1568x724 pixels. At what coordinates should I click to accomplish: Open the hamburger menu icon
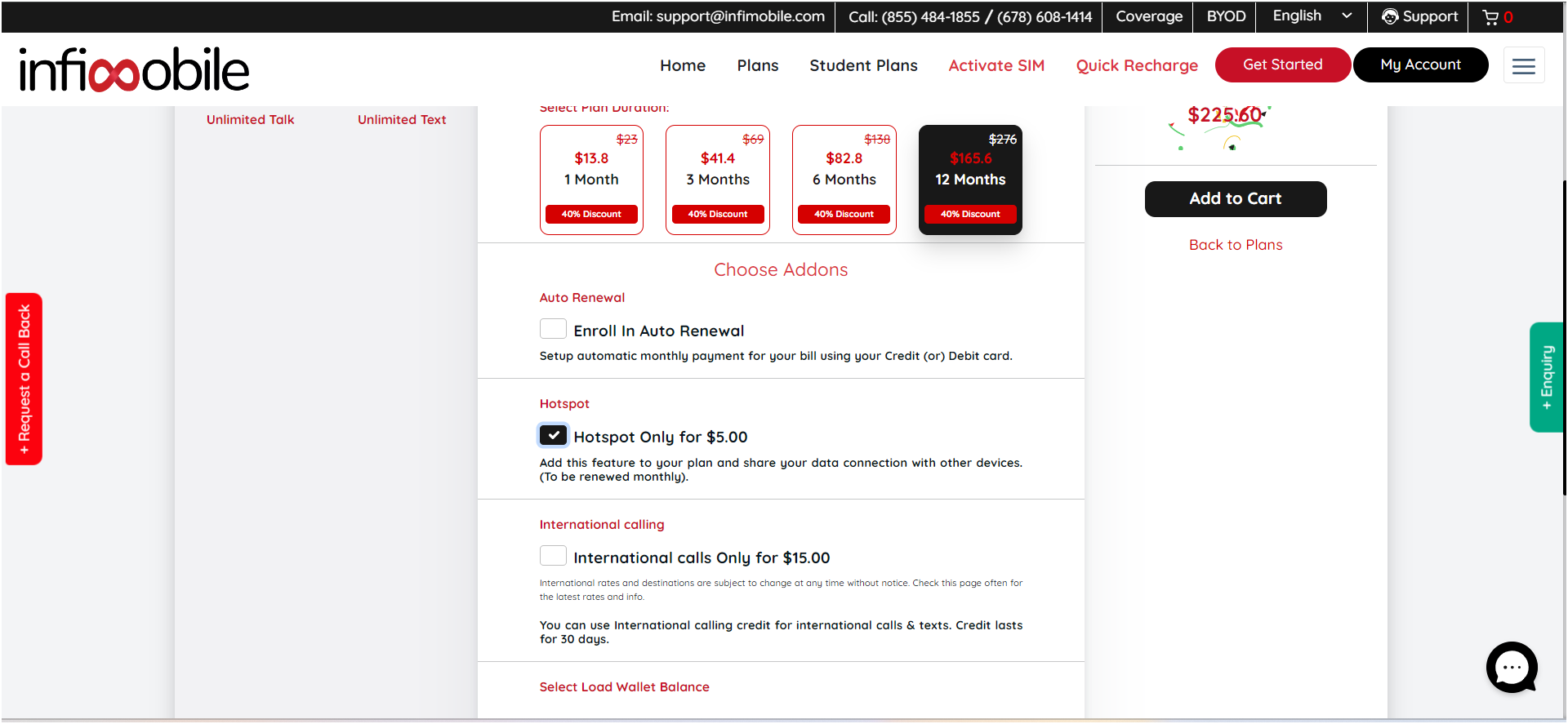point(1524,65)
